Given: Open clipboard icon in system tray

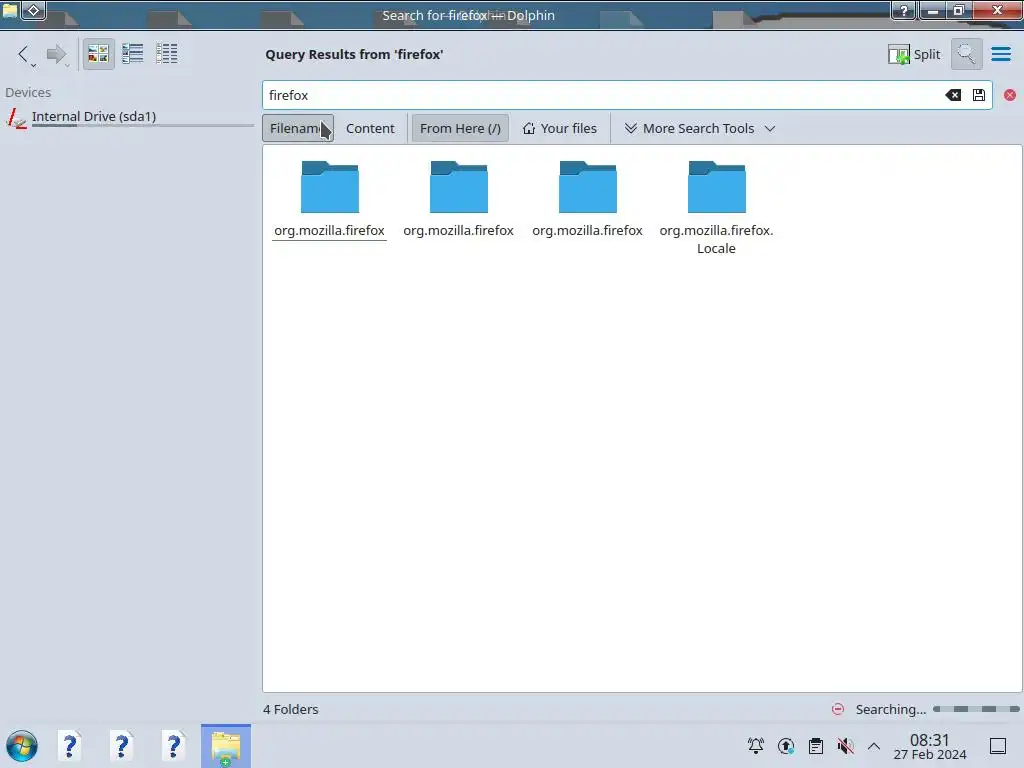Looking at the screenshot, I should tap(816, 746).
